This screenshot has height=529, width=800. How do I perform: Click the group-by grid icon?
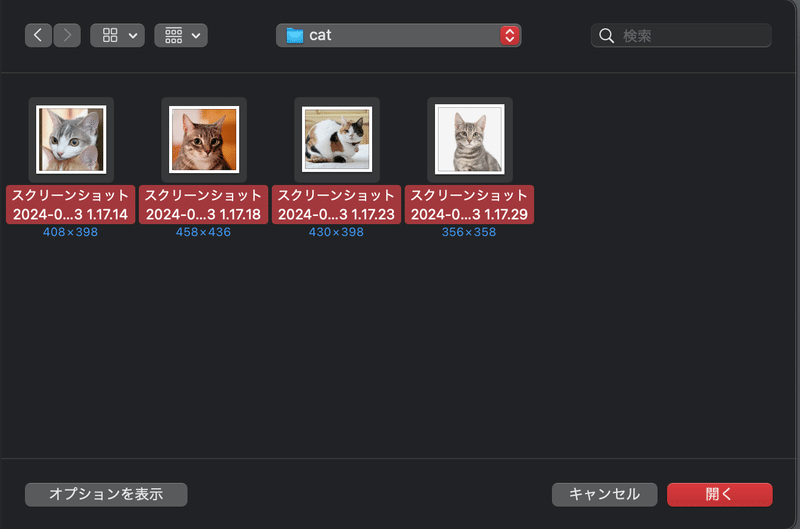173,35
